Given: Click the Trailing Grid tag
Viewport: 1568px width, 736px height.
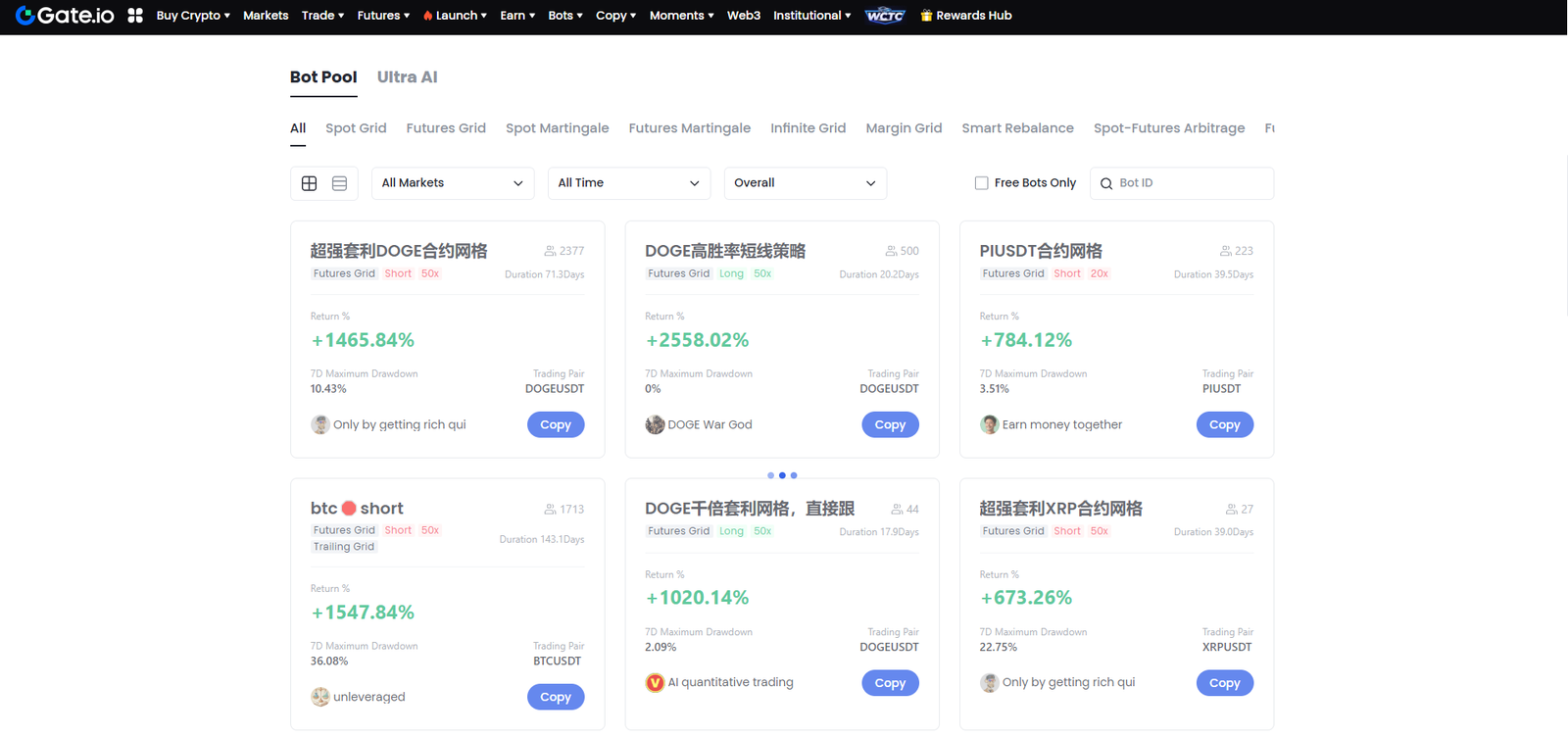Looking at the screenshot, I should click(344, 547).
